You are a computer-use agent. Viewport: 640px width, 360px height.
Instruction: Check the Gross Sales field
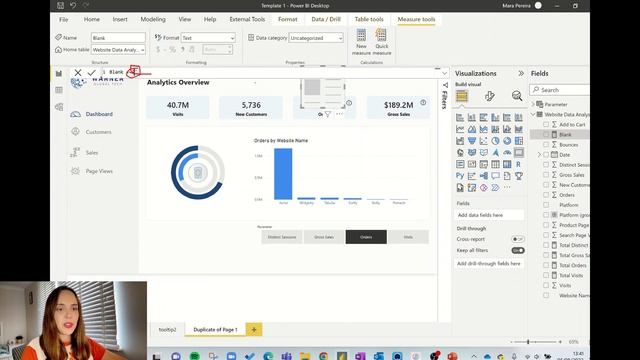546,175
